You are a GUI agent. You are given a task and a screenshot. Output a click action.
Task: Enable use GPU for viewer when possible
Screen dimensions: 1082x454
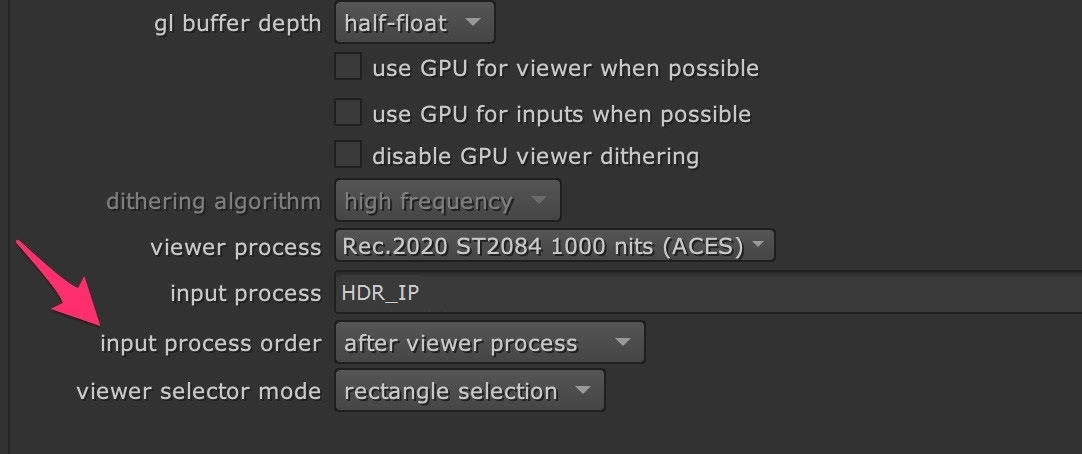click(x=348, y=67)
